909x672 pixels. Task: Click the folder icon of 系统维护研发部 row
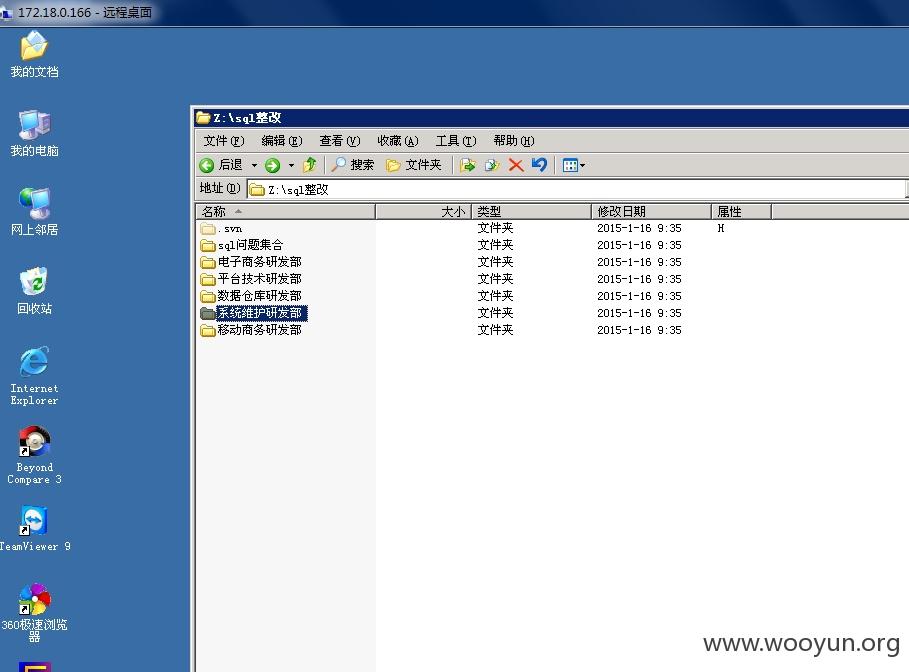point(208,313)
